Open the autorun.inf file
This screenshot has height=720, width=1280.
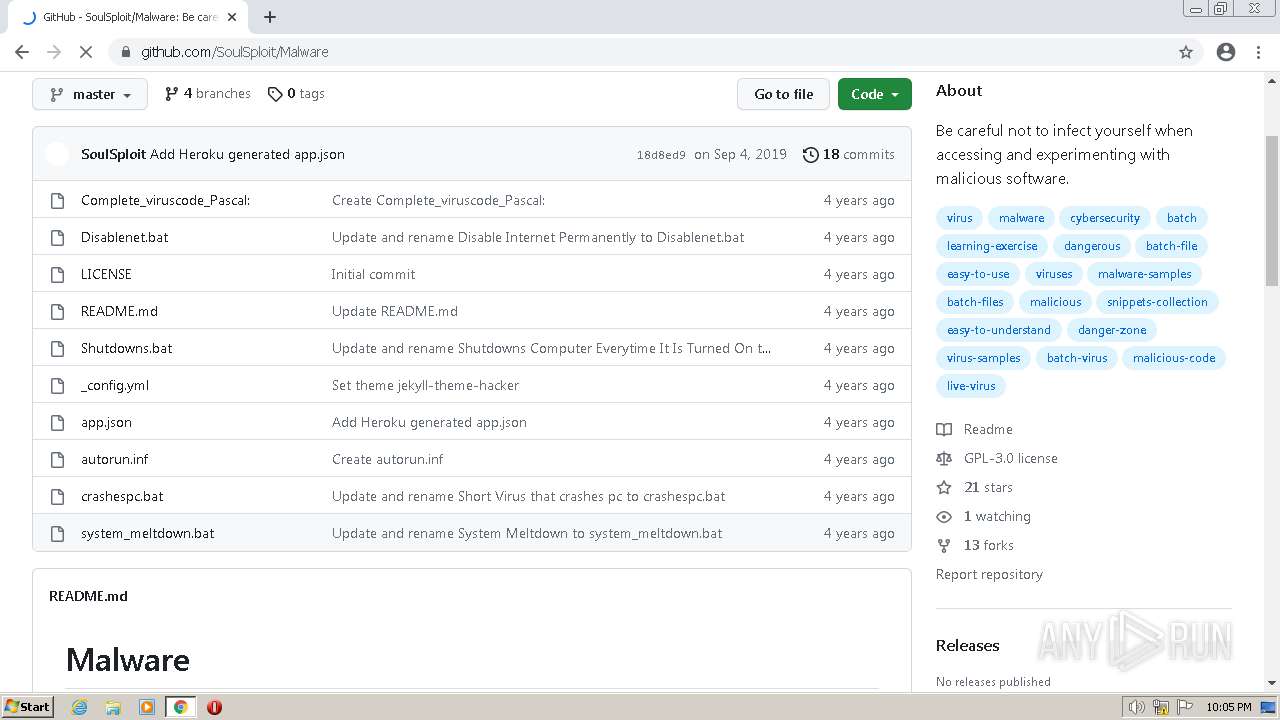(114, 459)
